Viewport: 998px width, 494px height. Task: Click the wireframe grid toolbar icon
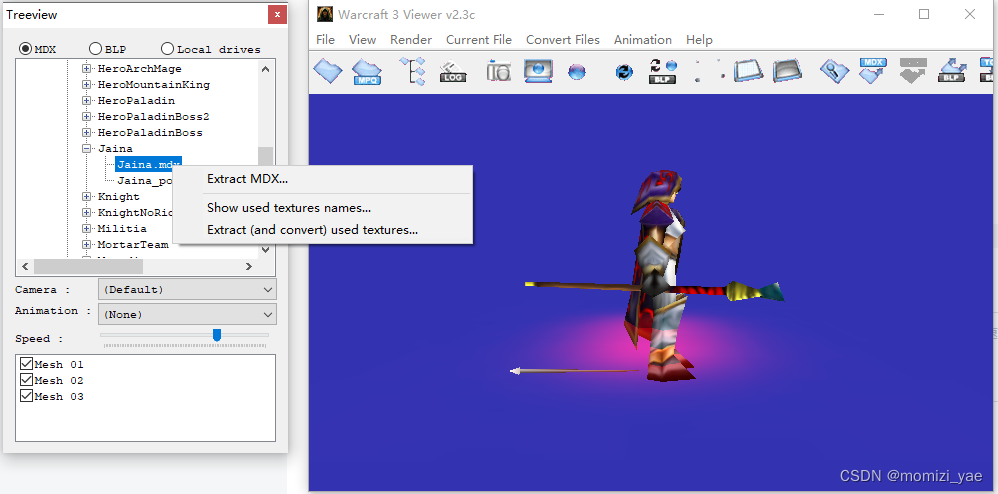748,71
